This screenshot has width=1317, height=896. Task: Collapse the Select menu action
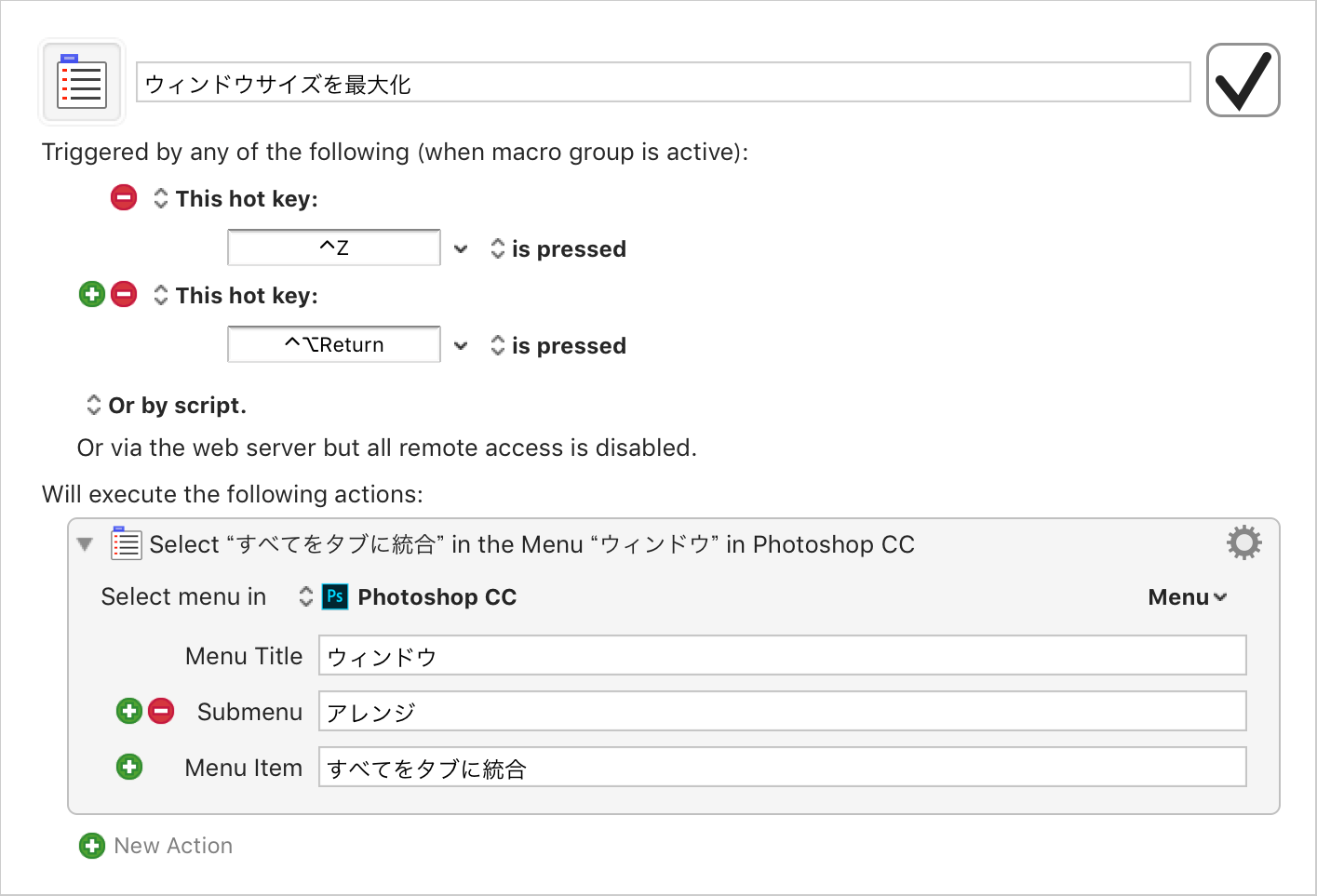(85, 544)
